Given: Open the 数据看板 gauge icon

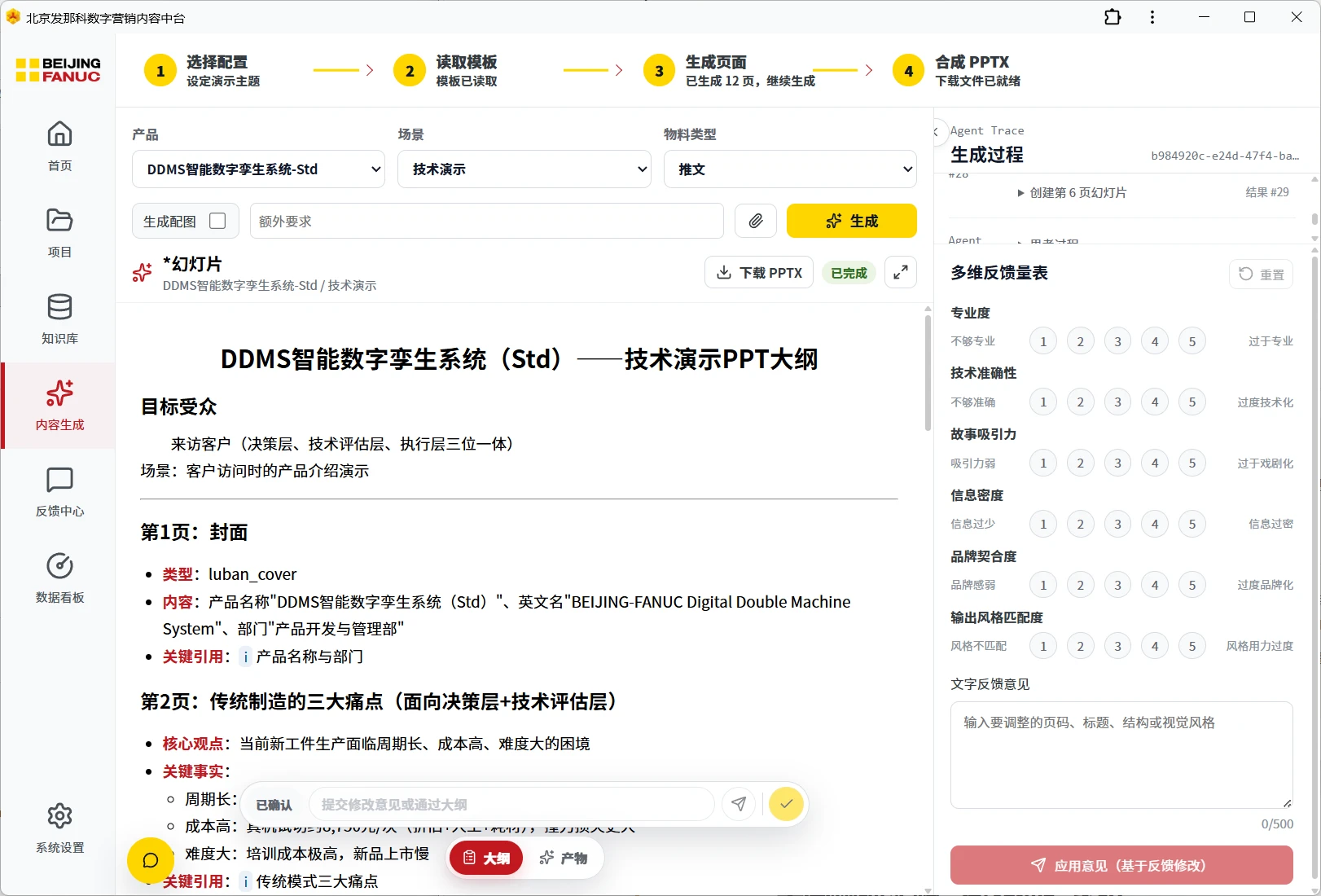Looking at the screenshot, I should click(59, 566).
